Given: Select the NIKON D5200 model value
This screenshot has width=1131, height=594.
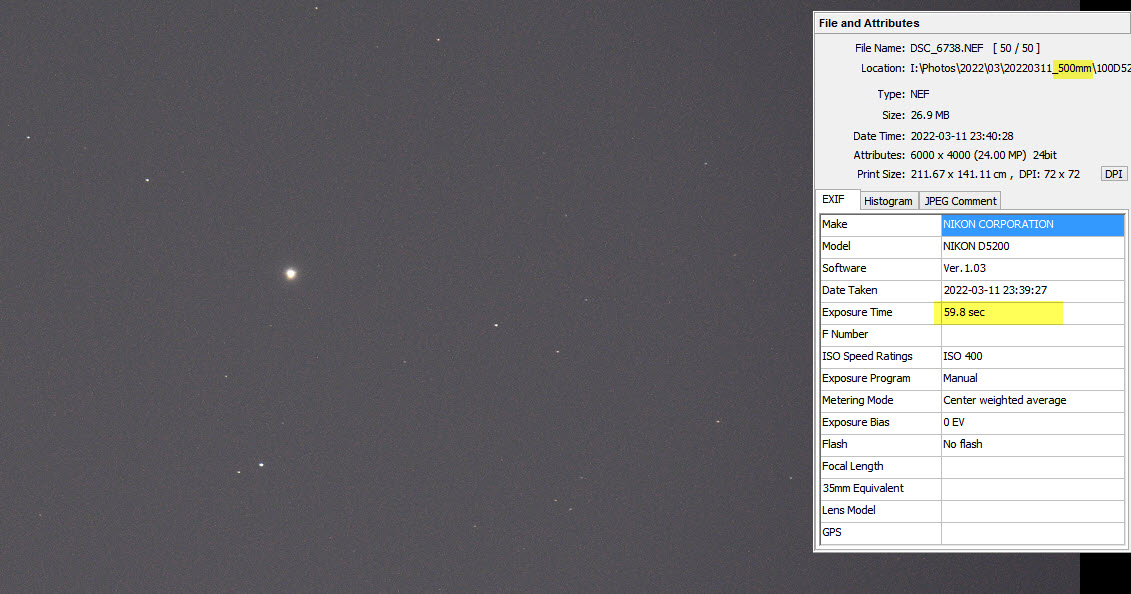Looking at the screenshot, I should point(1032,246).
